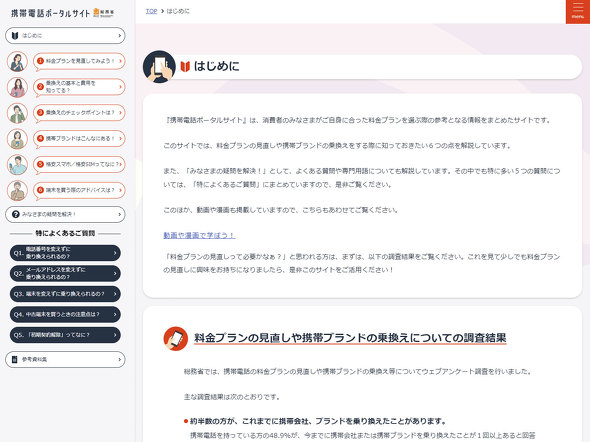This screenshot has height=442, width=590.
Task: Open 乗換えの基本と費用を知ってる？ bubble
Action: click(x=79, y=87)
